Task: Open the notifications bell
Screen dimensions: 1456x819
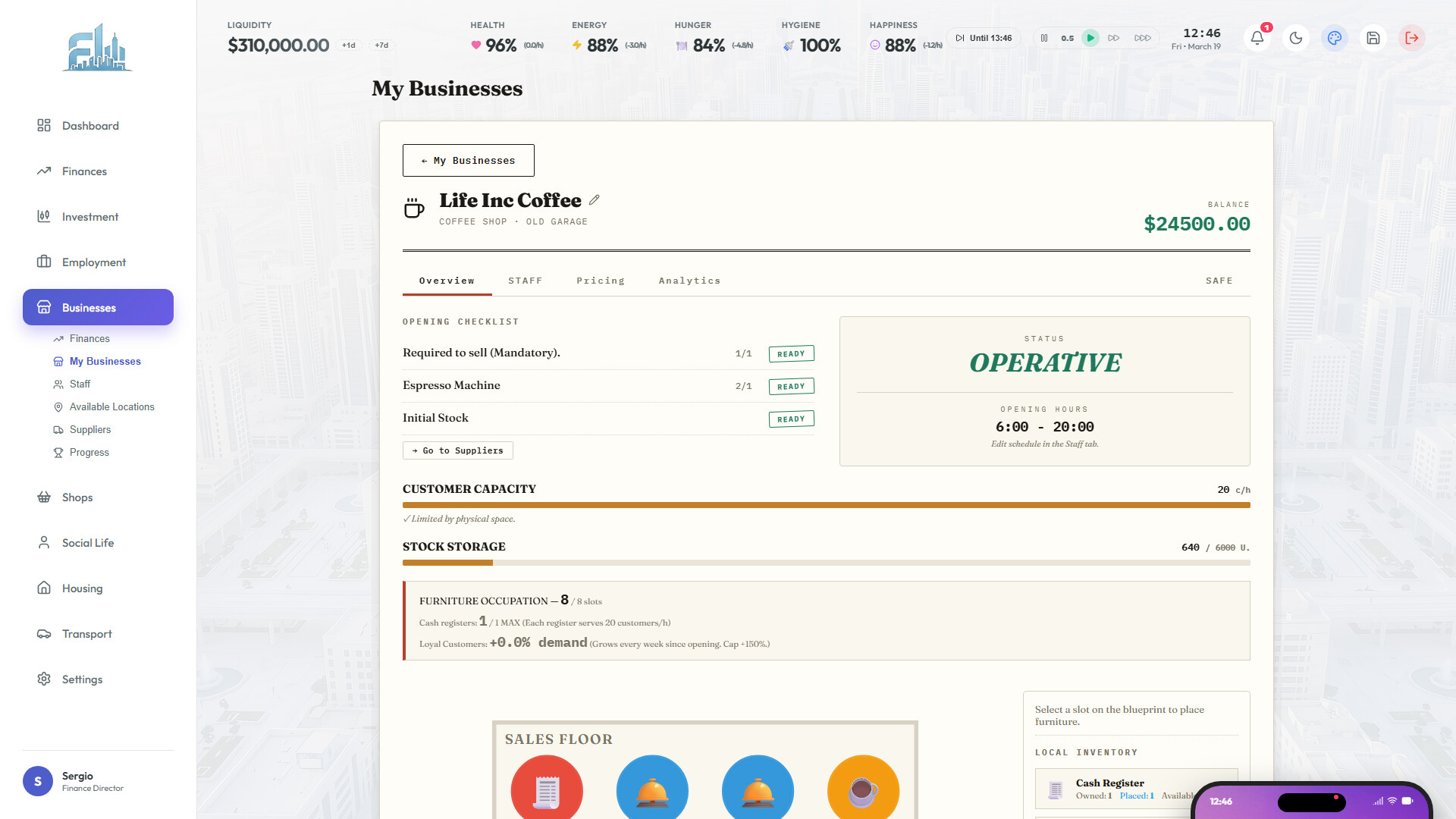Action: coord(1257,38)
